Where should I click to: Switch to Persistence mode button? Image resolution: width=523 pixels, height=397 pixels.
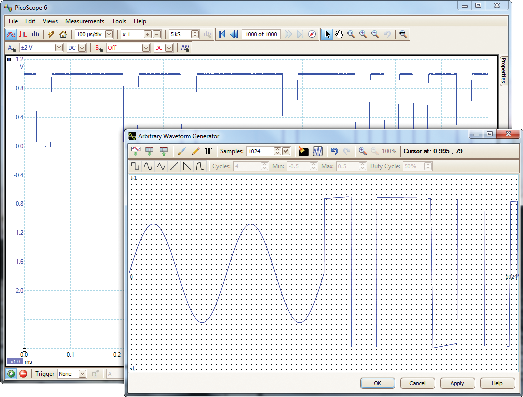point(23,34)
